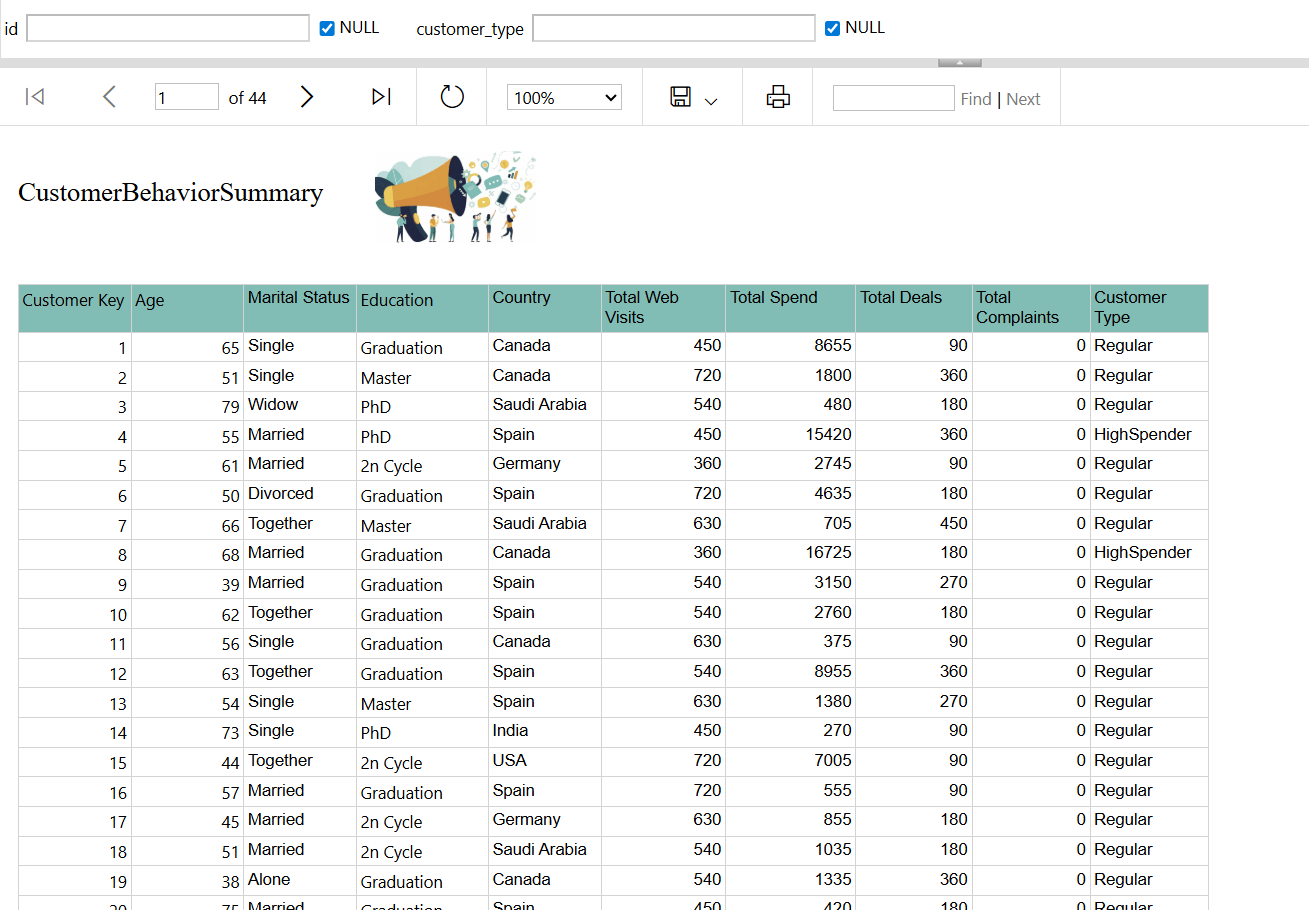The width and height of the screenshot is (1309, 910).
Task: Select the customer_type parameter field
Action: (673, 28)
